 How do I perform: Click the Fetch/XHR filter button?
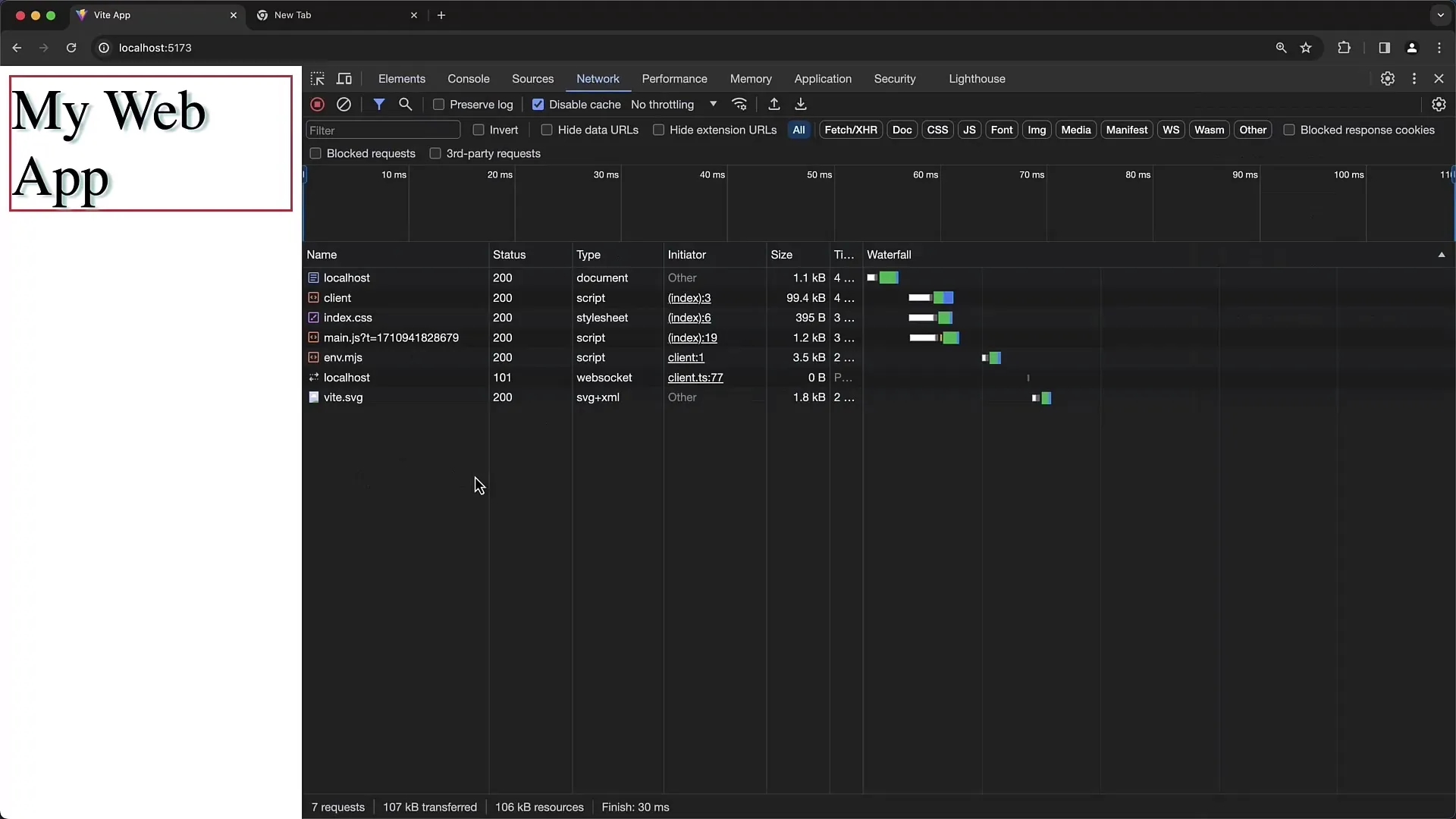pos(849,130)
